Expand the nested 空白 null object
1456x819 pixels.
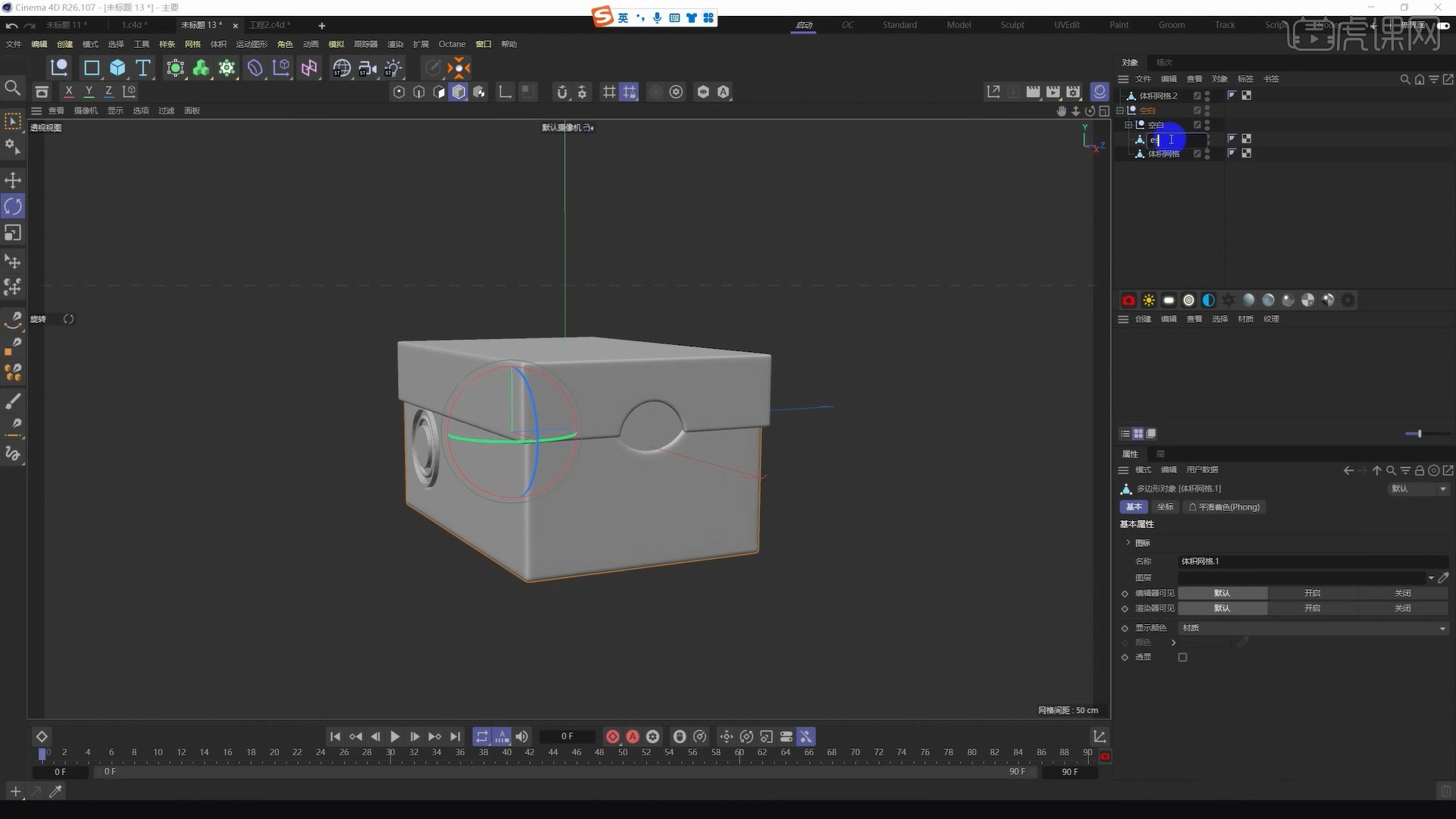tap(1129, 125)
